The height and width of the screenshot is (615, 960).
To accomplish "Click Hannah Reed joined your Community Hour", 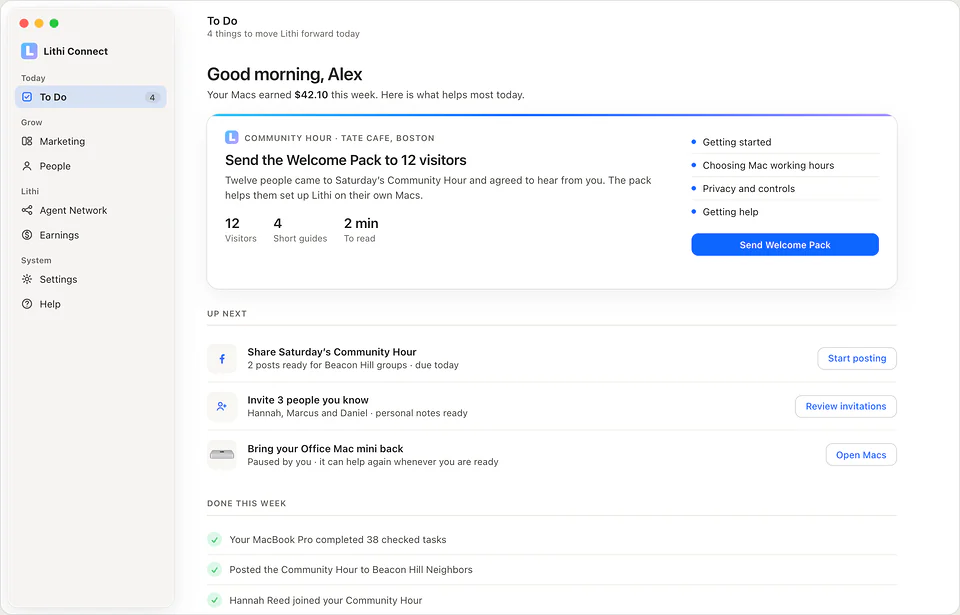I will tap(326, 600).
